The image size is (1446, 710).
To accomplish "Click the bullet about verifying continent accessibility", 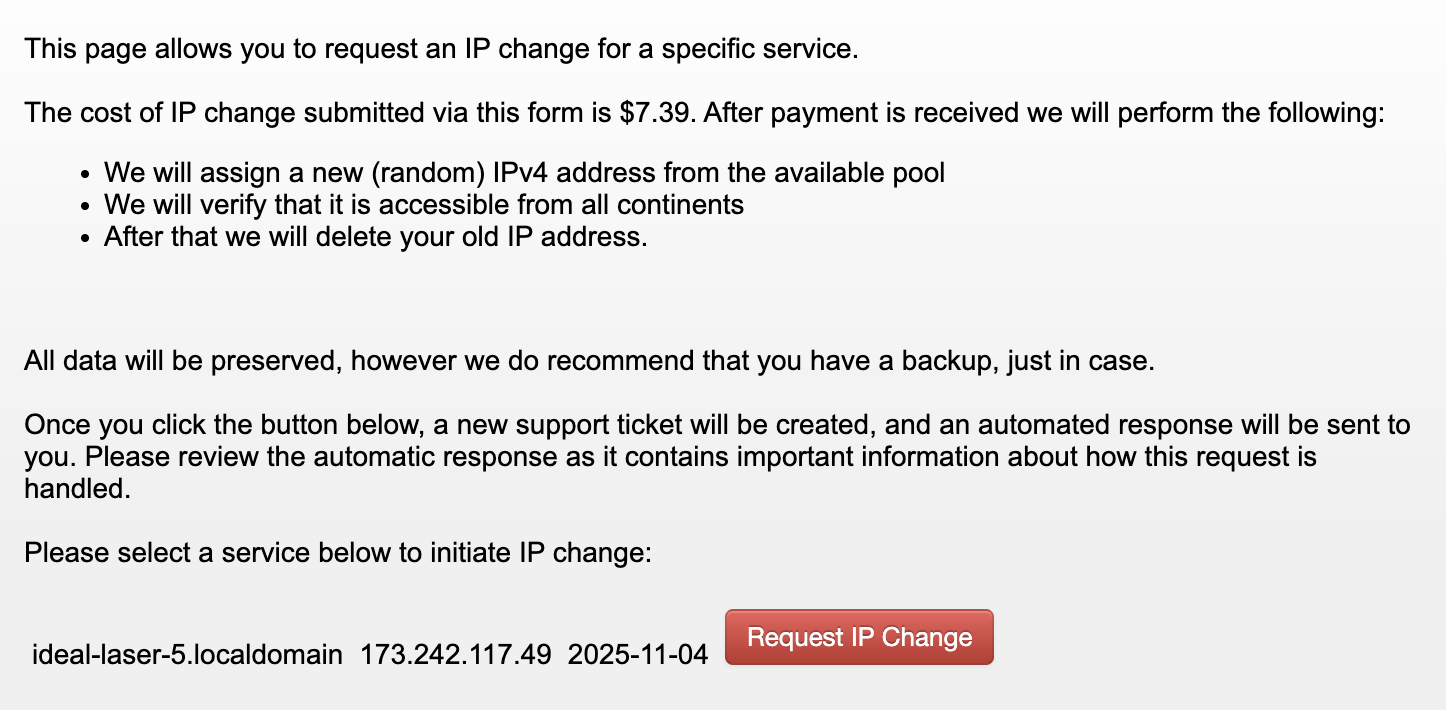I will 424,206.
